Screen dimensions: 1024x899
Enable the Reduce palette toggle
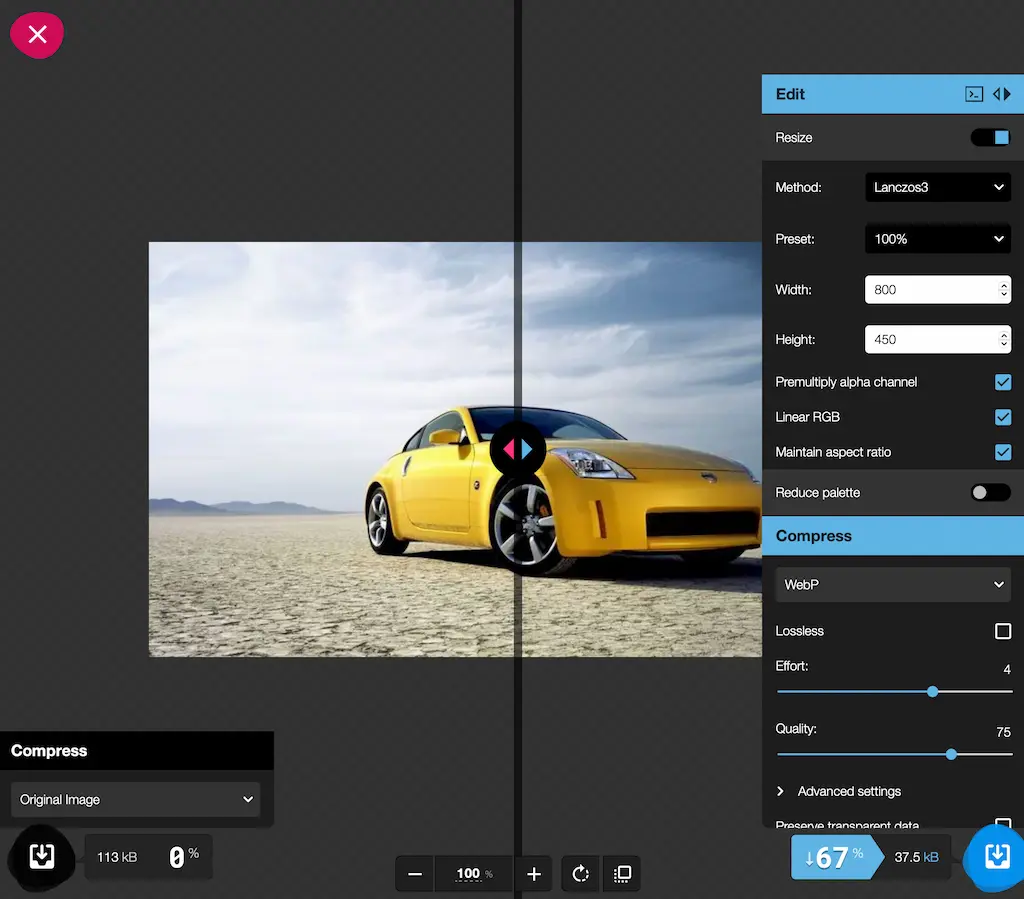[x=990, y=493]
